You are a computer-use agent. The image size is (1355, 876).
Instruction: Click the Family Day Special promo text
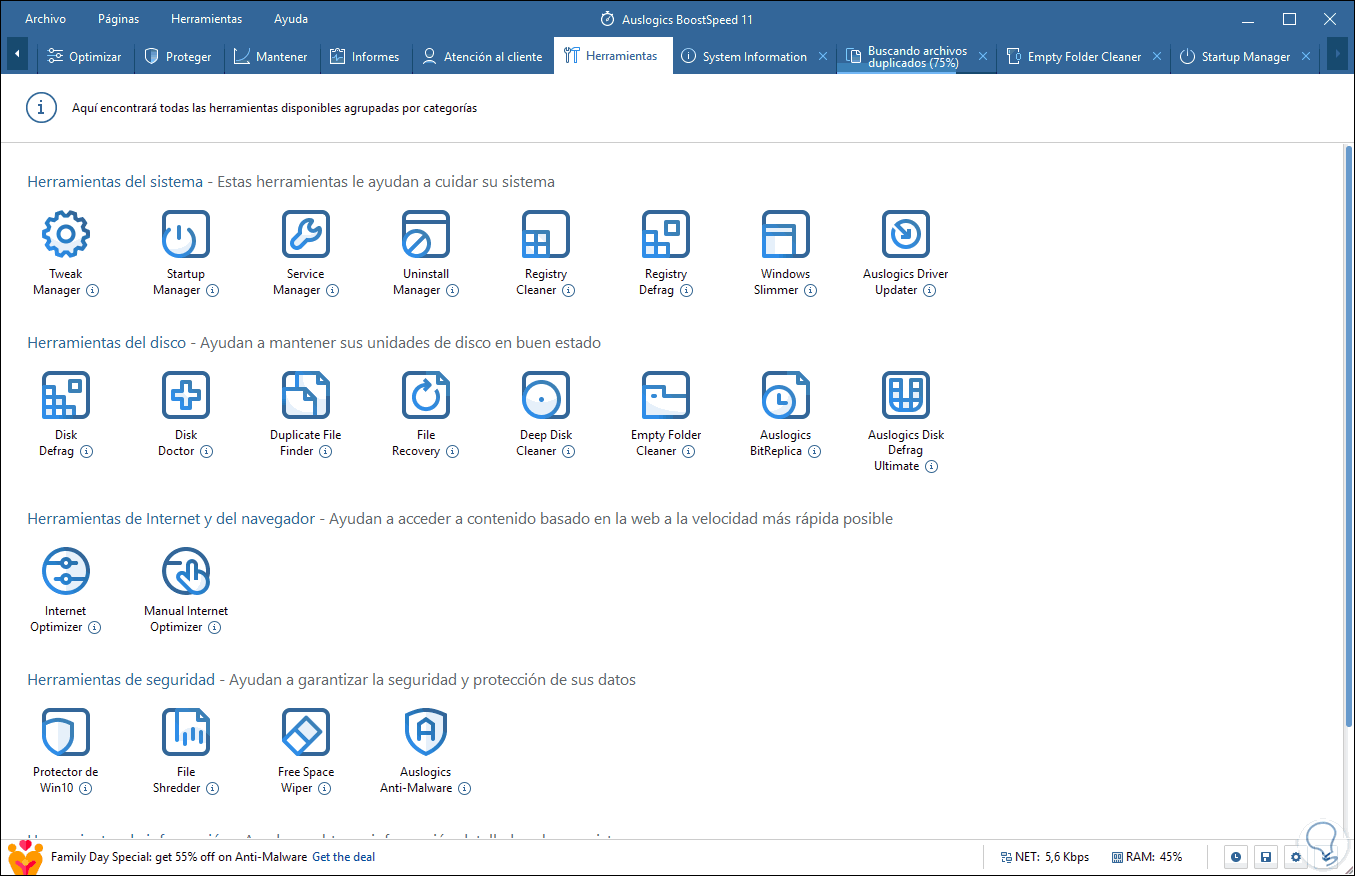tap(179, 857)
